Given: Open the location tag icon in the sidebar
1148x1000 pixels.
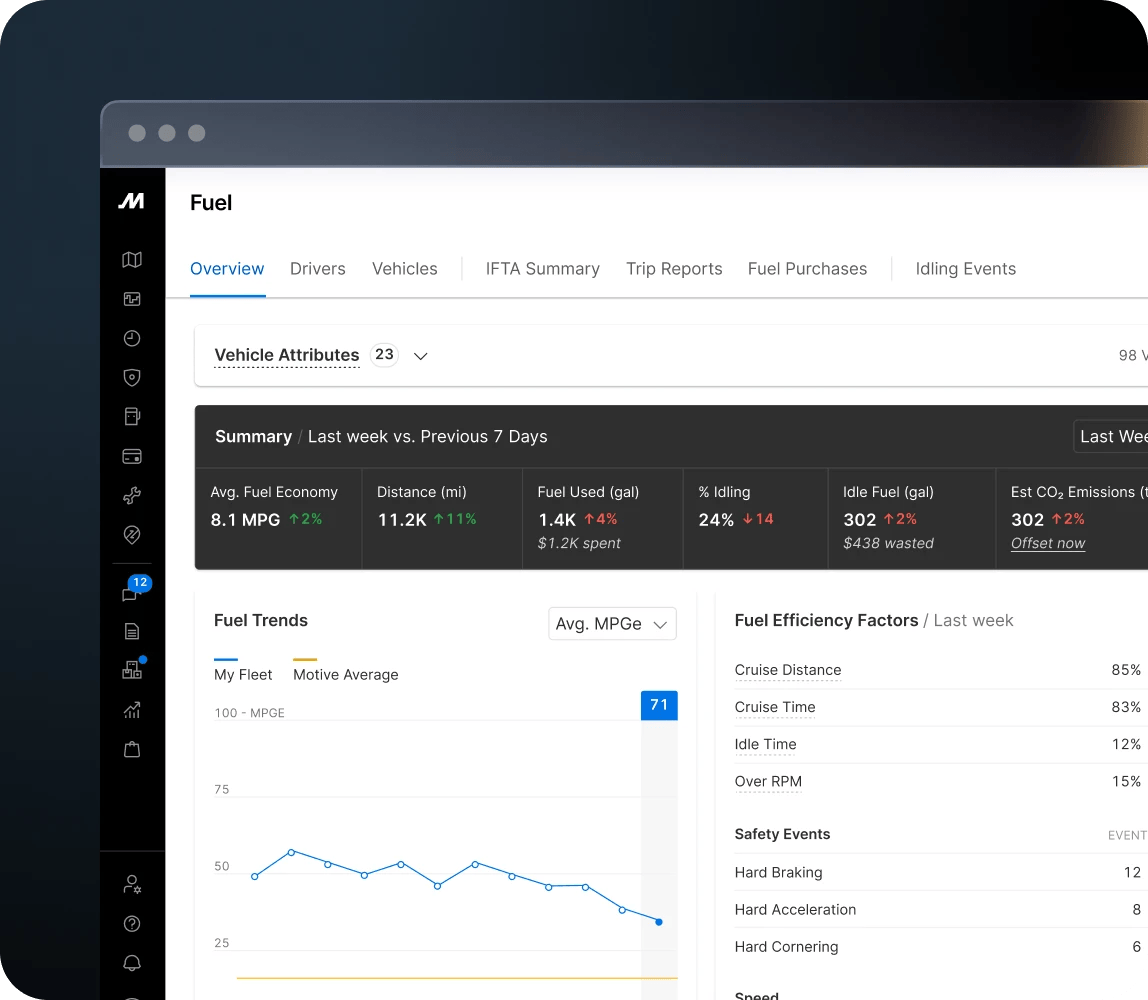Looking at the screenshot, I should point(132,535).
